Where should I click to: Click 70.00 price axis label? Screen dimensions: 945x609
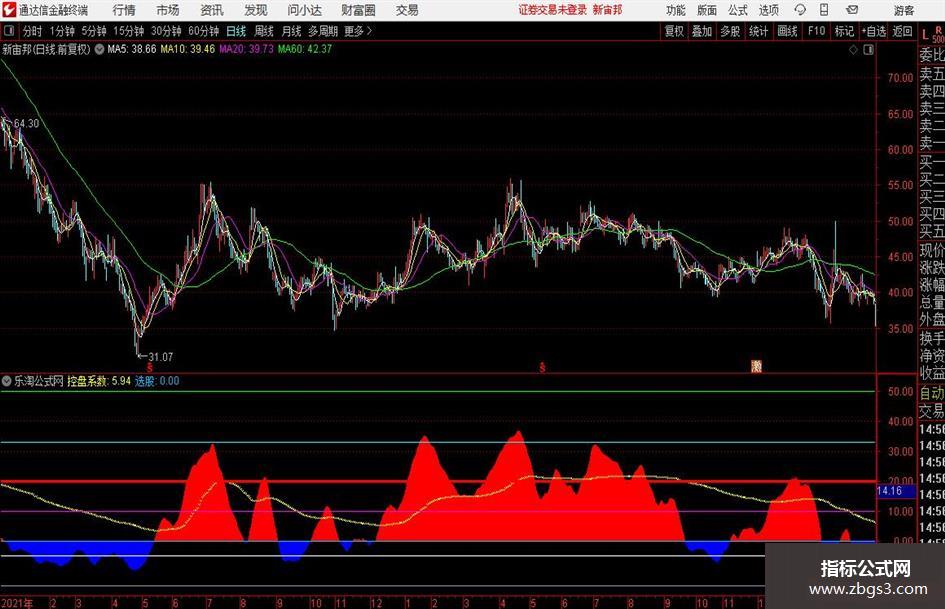tap(900, 78)
